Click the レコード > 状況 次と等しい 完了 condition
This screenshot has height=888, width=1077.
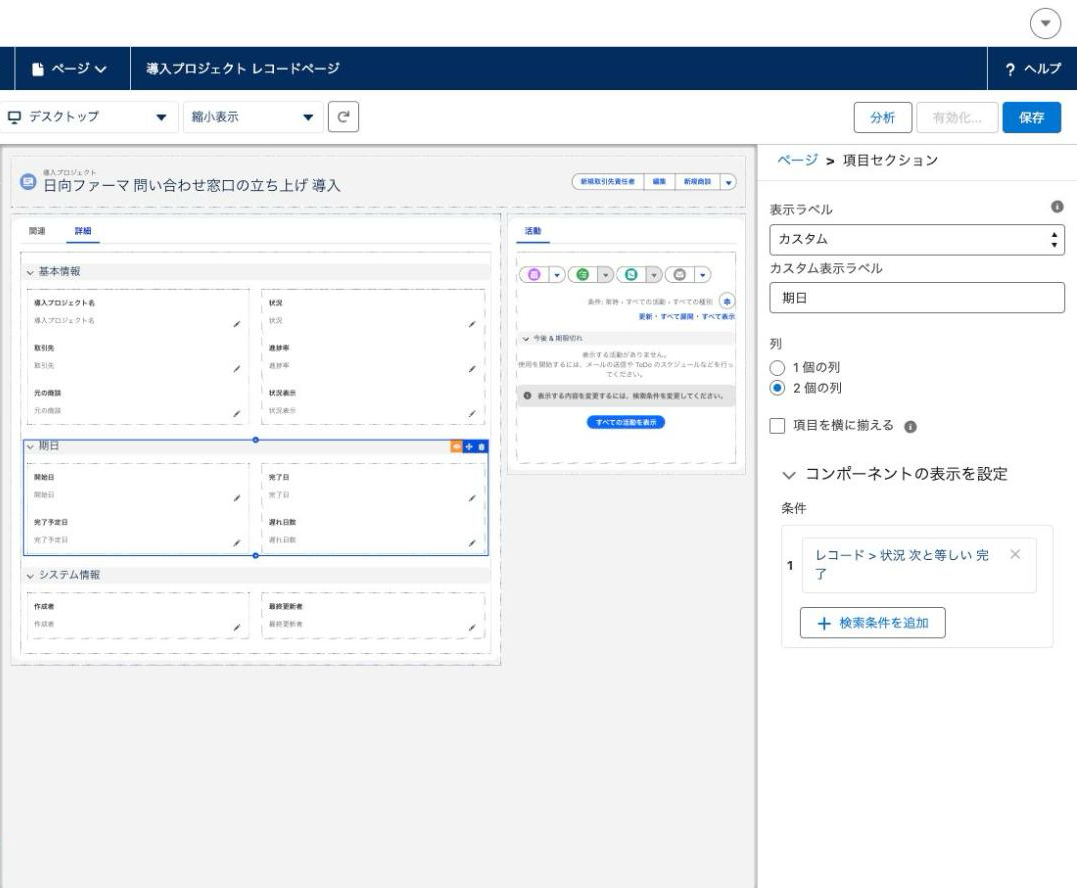coord(902,564)
